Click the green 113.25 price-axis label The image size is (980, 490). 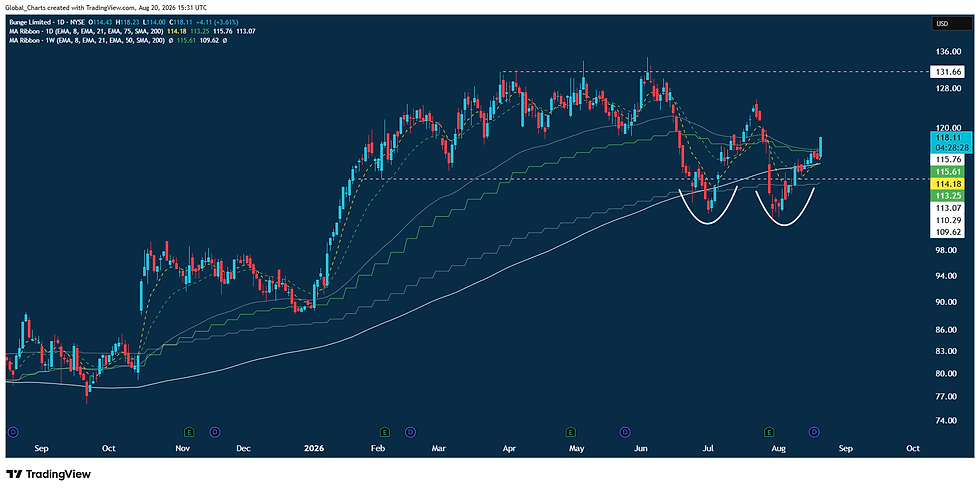tap(949, 196)
